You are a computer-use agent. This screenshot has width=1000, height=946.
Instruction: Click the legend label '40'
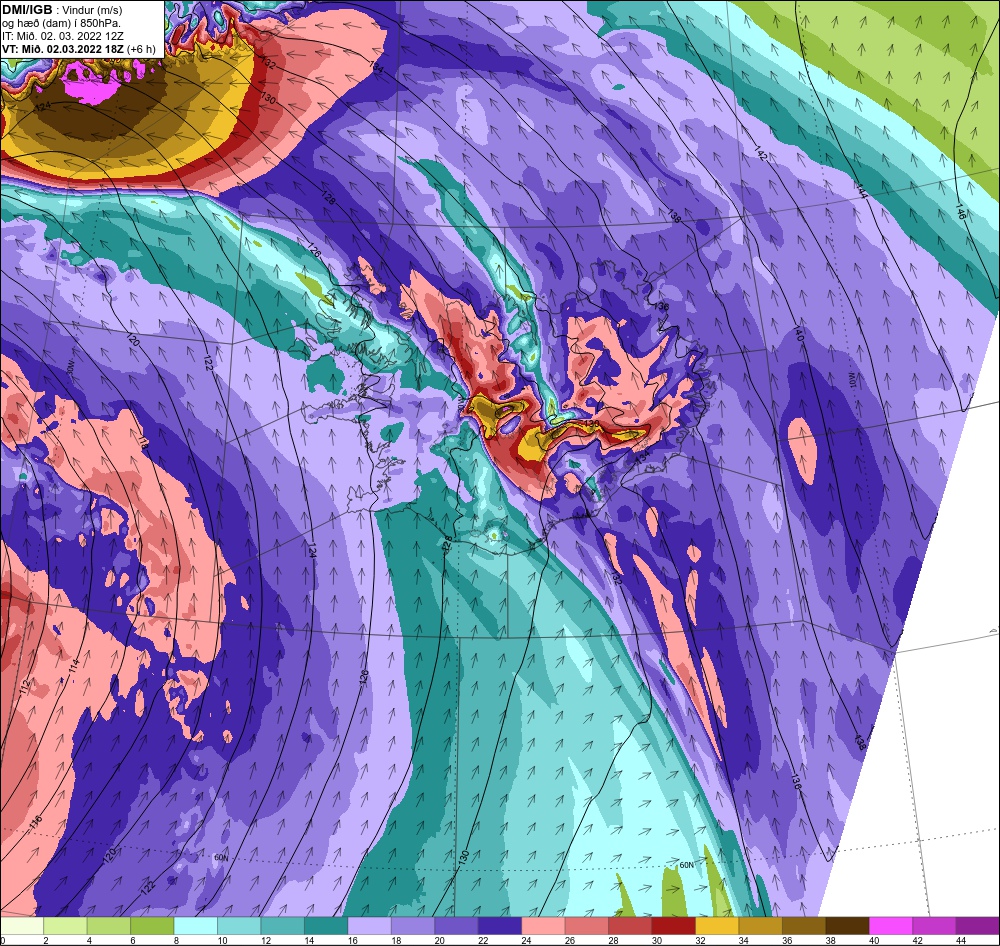click(872, 940)
